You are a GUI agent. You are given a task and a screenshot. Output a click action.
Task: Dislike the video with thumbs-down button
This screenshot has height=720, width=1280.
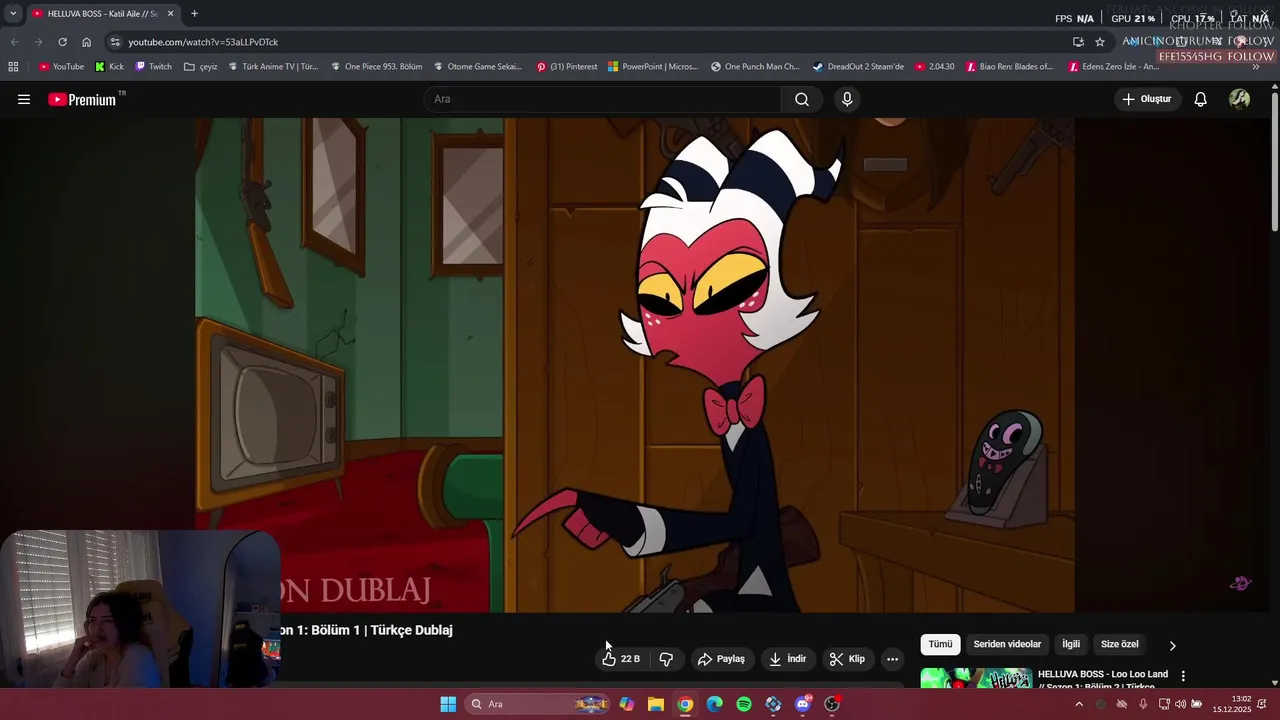coord(666,659)
